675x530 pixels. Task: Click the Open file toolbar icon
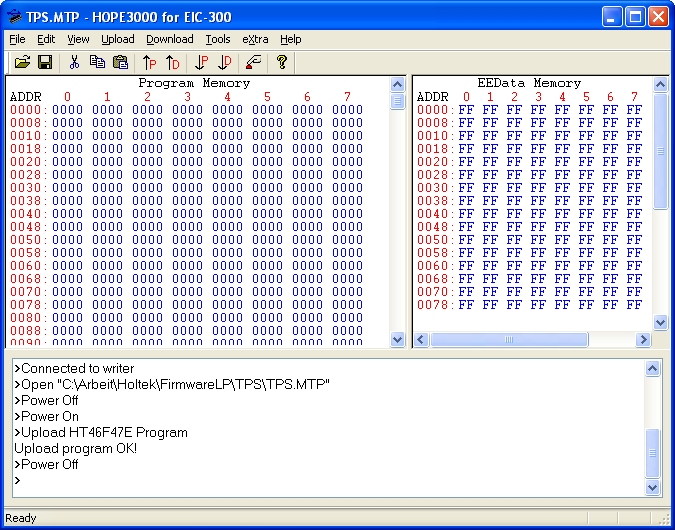[x=22, y=62]
